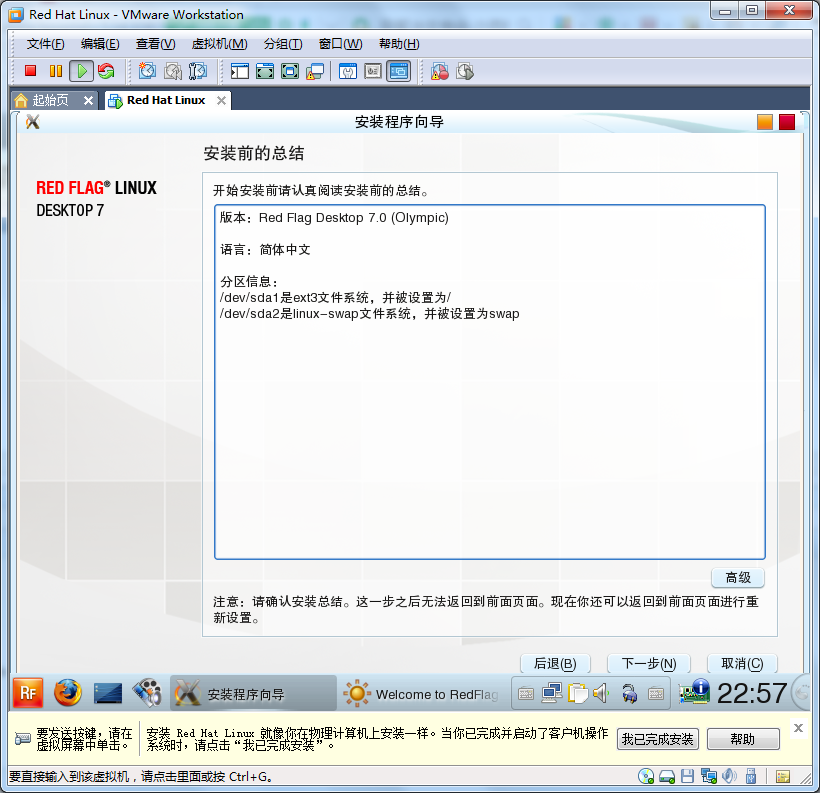Open Snapshot Manager from the toolbar
Image resolution: width=820 pixels, height=793 pixels.
coord(198,71)
